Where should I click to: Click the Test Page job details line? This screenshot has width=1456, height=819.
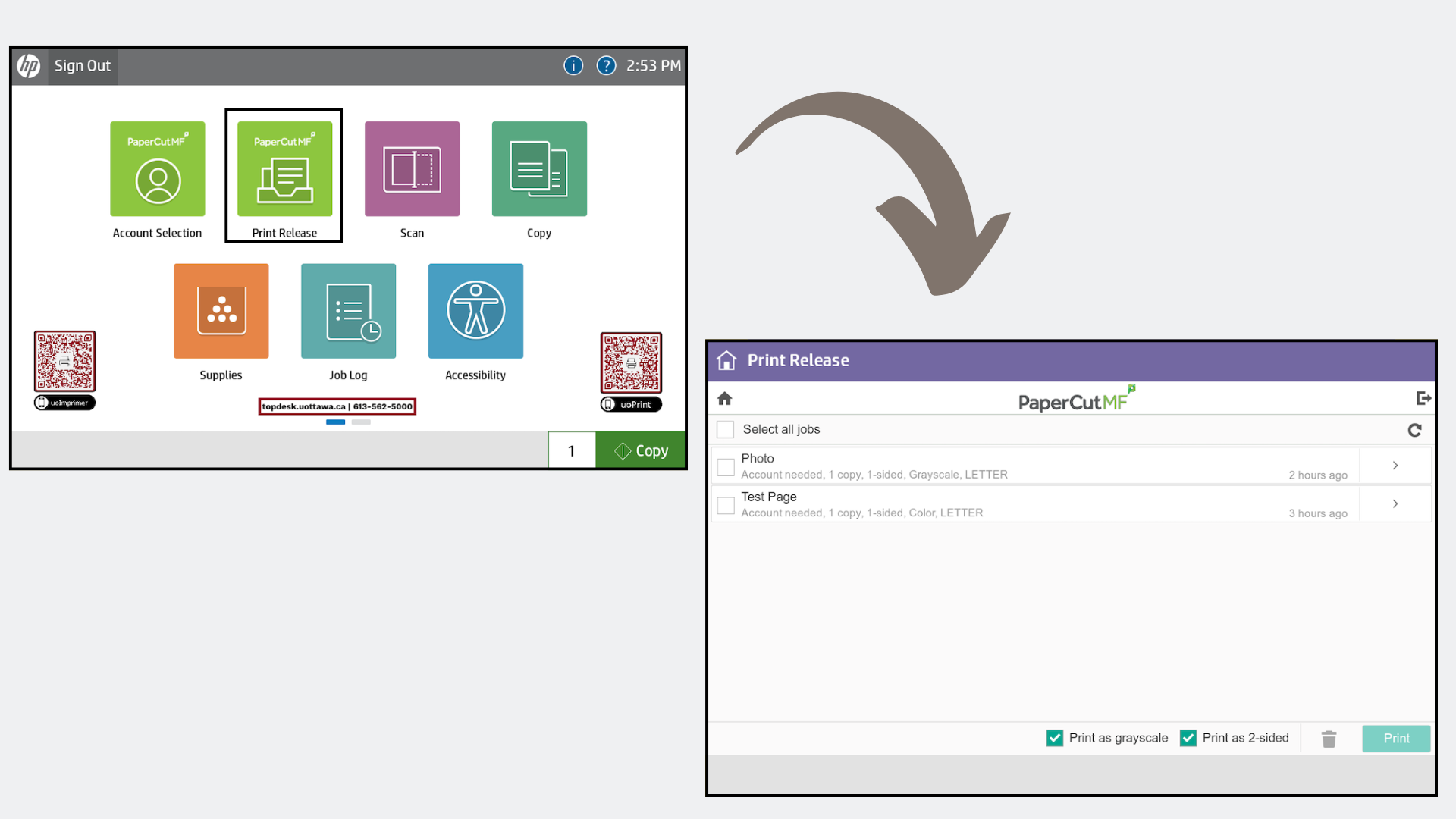(x=862, y=513)
